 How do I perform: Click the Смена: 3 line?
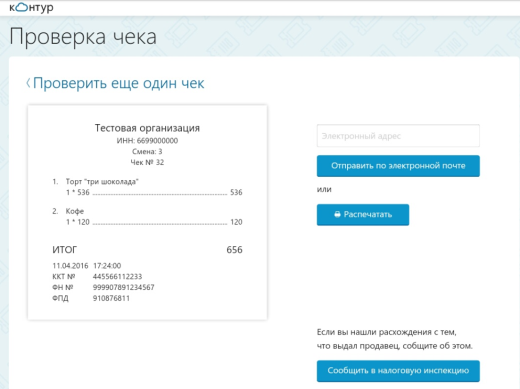[147, 152]
